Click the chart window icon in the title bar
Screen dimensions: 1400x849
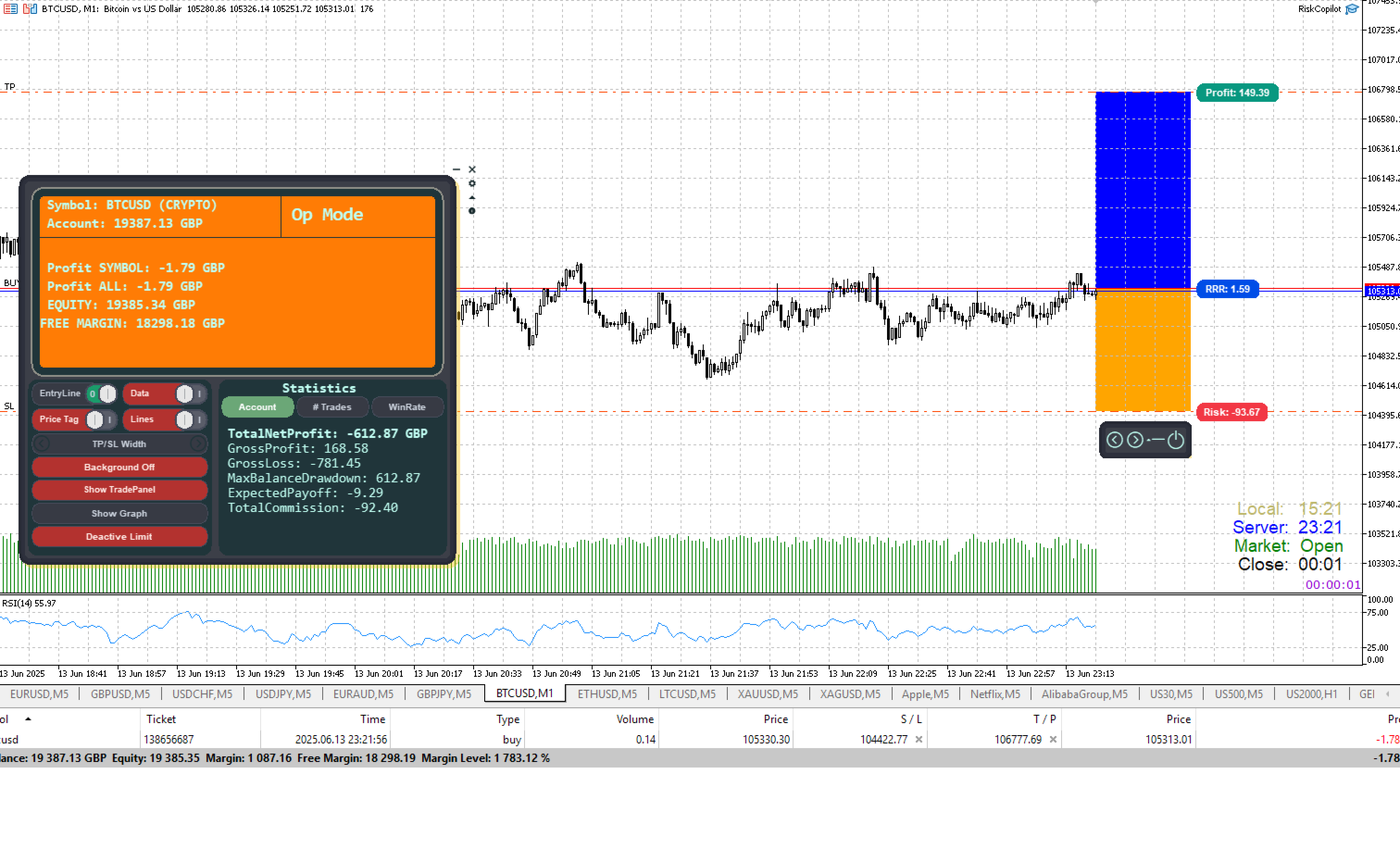tap(30, 8)
